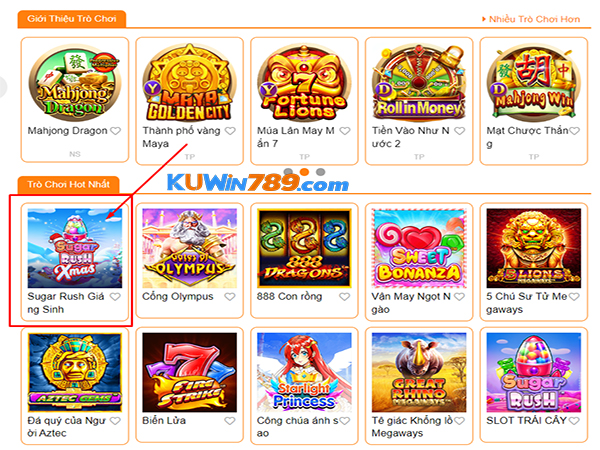Viewport: 600px width, 450px height.
Task: Toggle the favorite heart for Cổng Olympus
Action: pos(230,297)
